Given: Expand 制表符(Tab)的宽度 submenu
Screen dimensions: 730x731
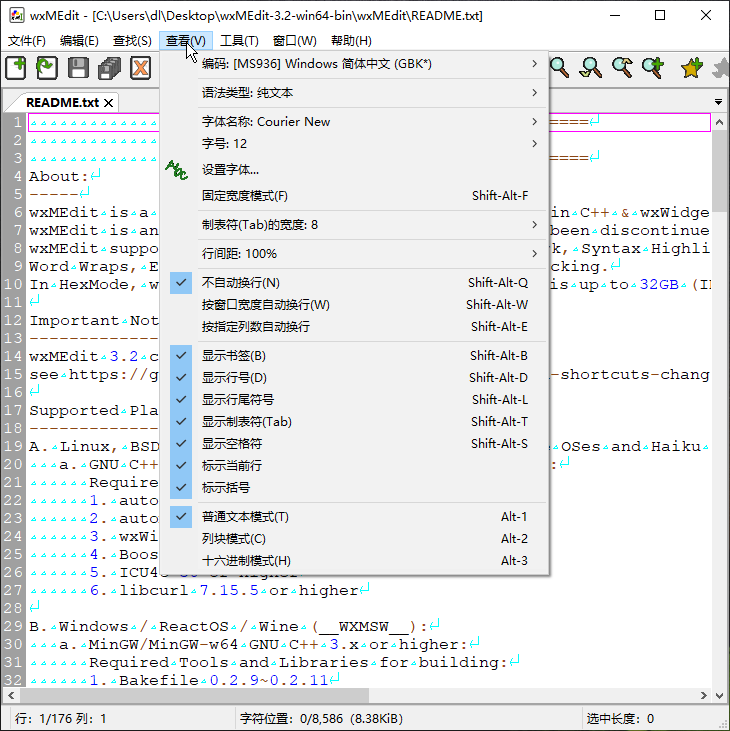Looking at the screenshot, I should tap(353, 225).
